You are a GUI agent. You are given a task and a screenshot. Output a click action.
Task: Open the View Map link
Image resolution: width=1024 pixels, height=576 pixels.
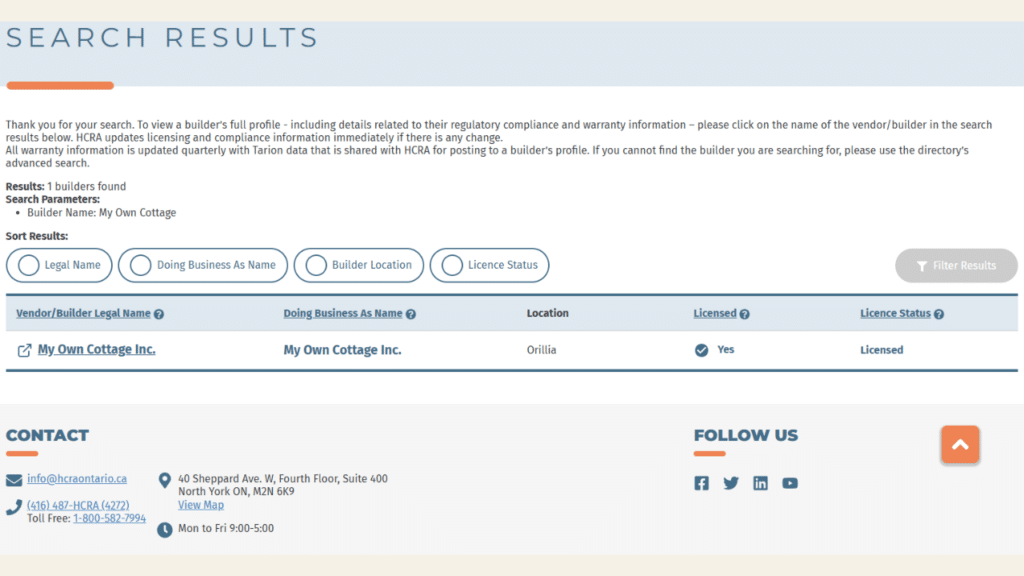coord(200,505)
